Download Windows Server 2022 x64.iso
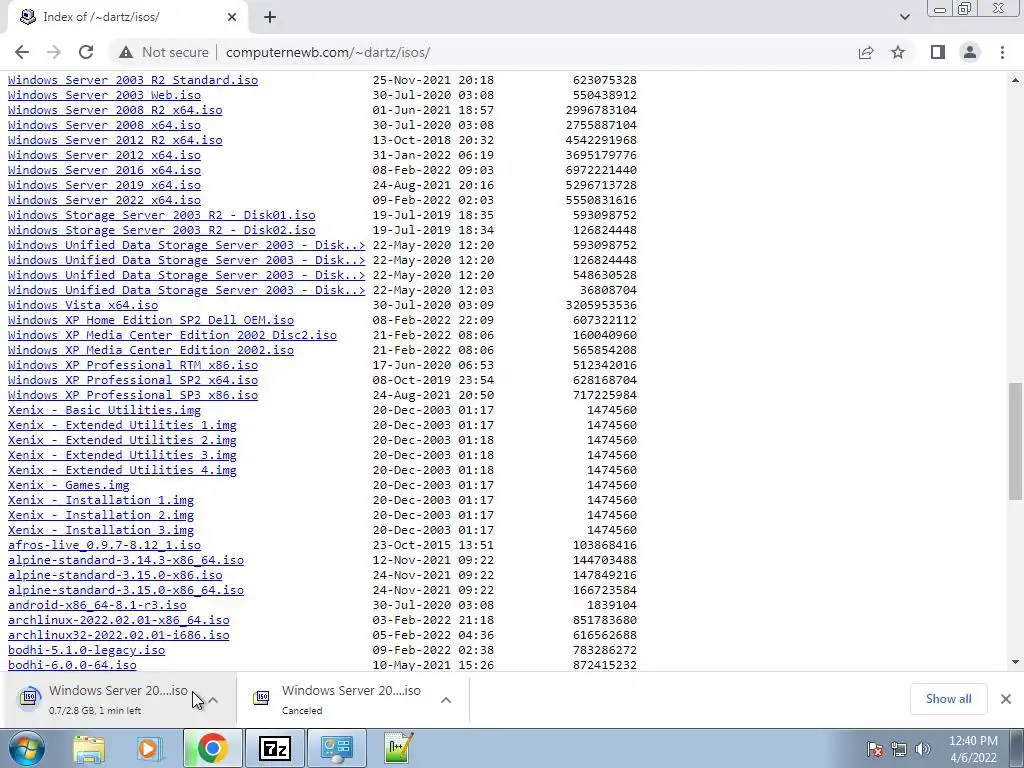 pyautogui.click(x=104, y=200)
